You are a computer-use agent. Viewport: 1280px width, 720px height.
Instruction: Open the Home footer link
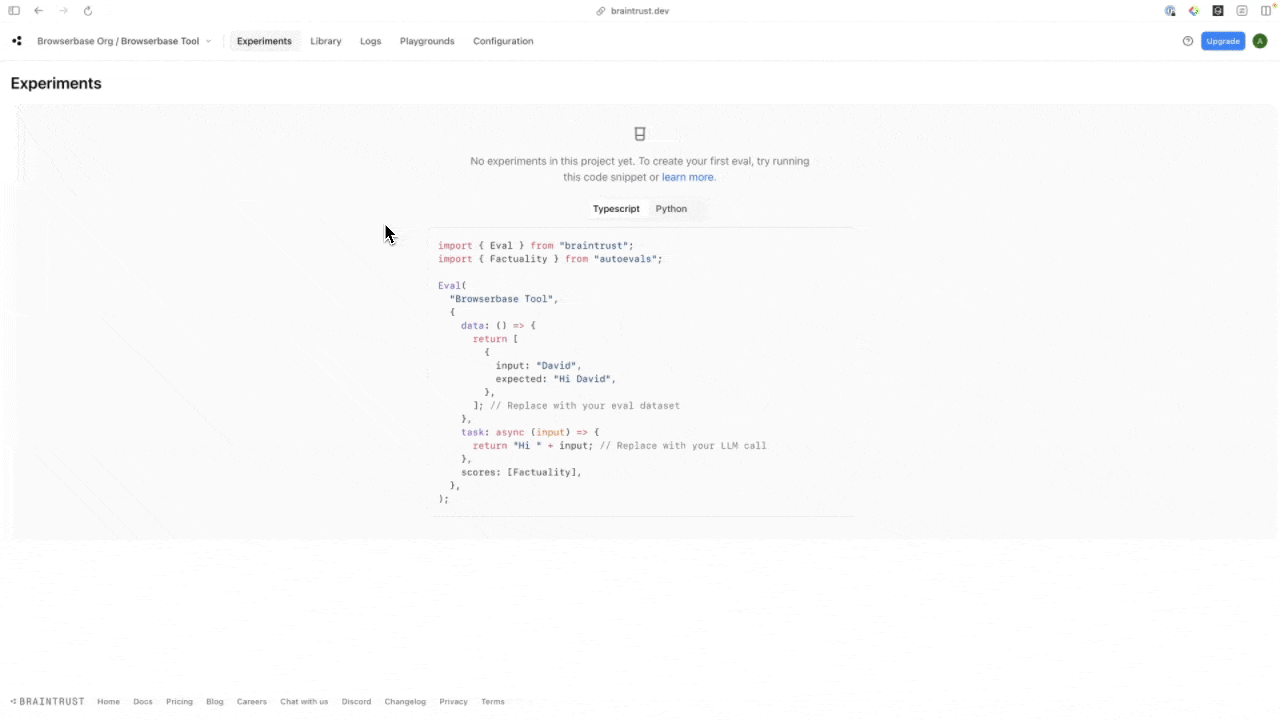[108, 702]
